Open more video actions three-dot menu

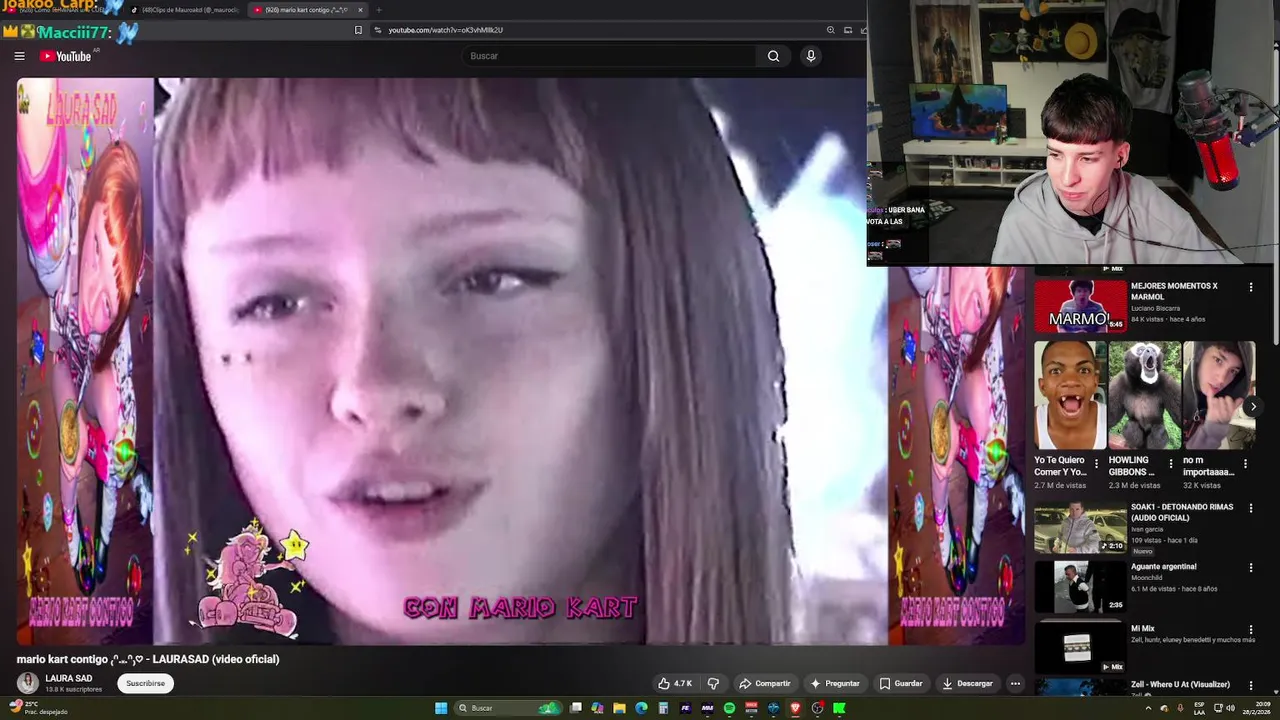click(1015, 684)
